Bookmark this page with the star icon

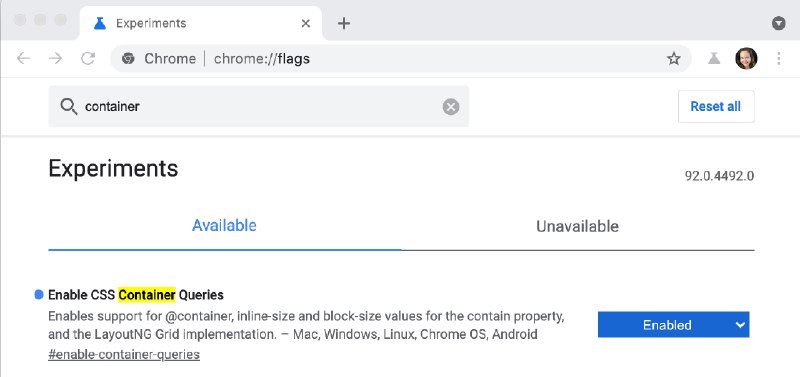click(x=674, y=59)
